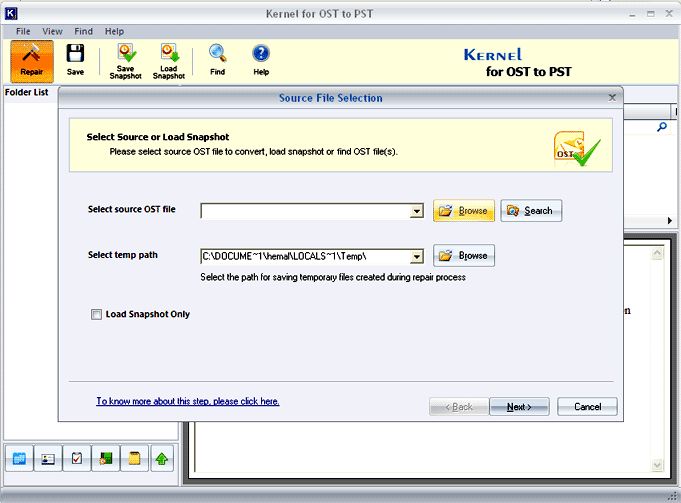Image resolution: width=681 pixels, height=503 pixels.
Task: Click the right panel scrollbar down arrow
Action: click(658, 465)
